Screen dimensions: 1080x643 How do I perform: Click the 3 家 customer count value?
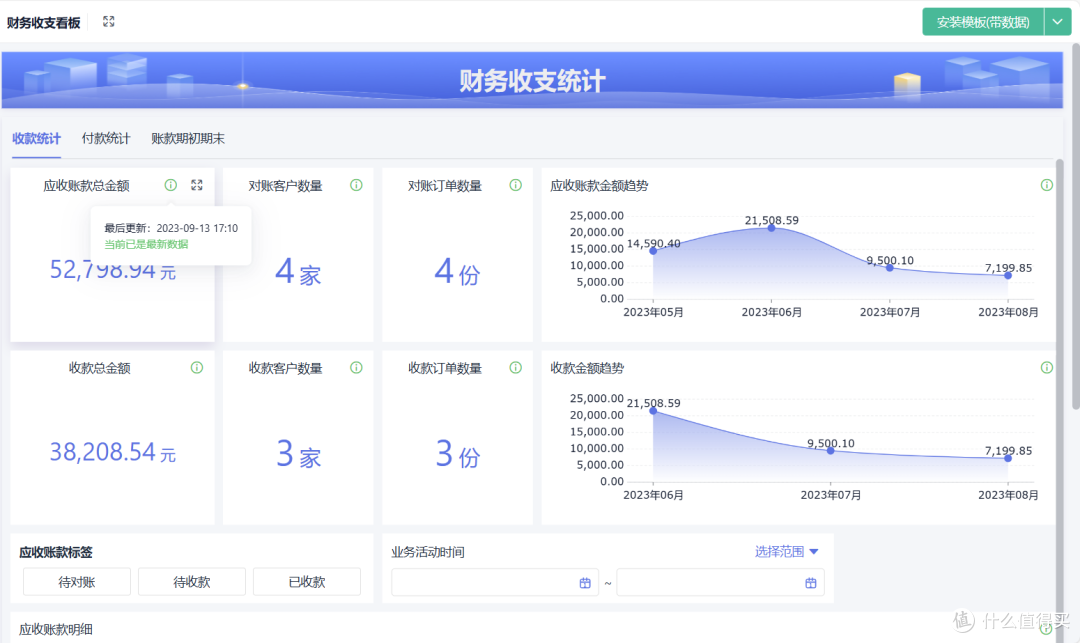click(298, 454)
